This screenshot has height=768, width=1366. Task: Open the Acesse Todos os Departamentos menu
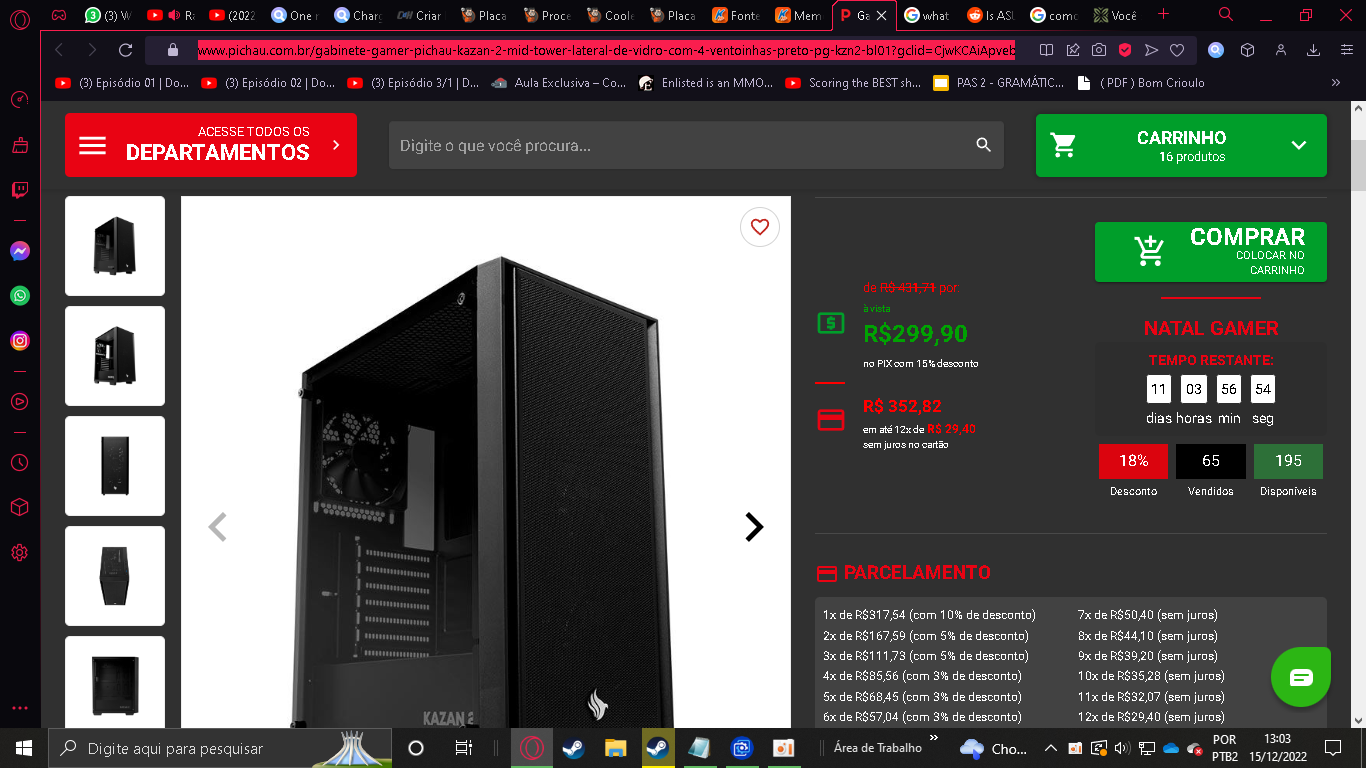[x=211, y=145]
